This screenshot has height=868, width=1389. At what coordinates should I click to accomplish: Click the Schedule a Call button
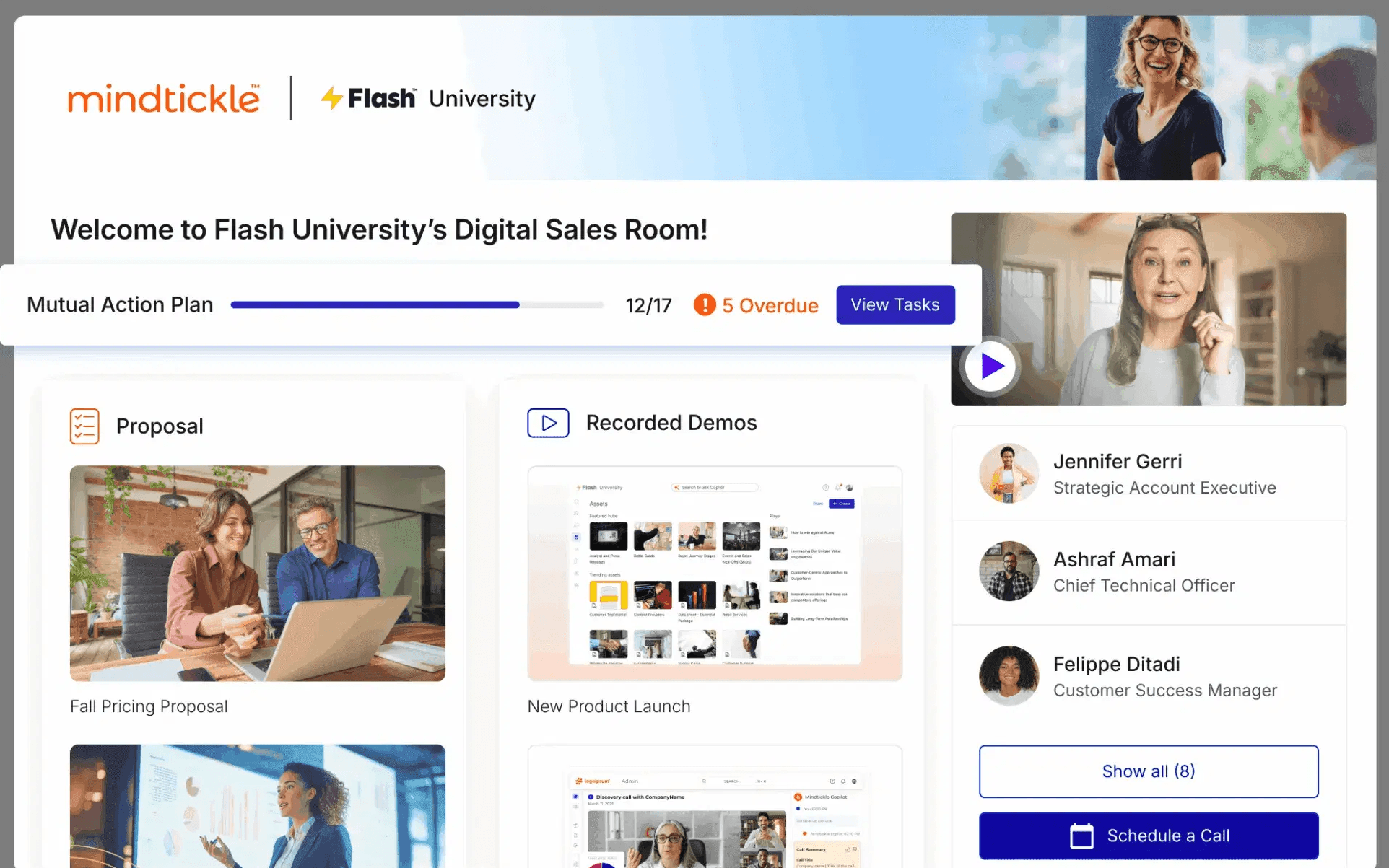click(1149, 836)
